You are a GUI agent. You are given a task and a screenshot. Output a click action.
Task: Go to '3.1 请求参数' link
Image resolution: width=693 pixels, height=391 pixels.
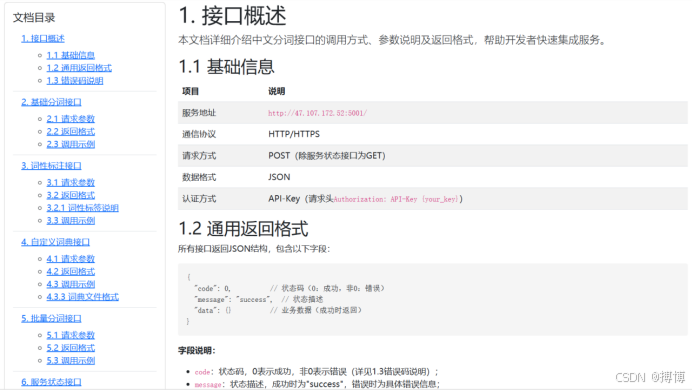(71, 182)
